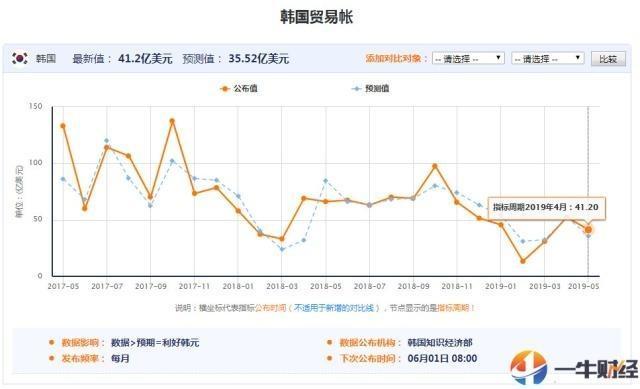Select the highlighted April 2019 data point

point(588,230)
